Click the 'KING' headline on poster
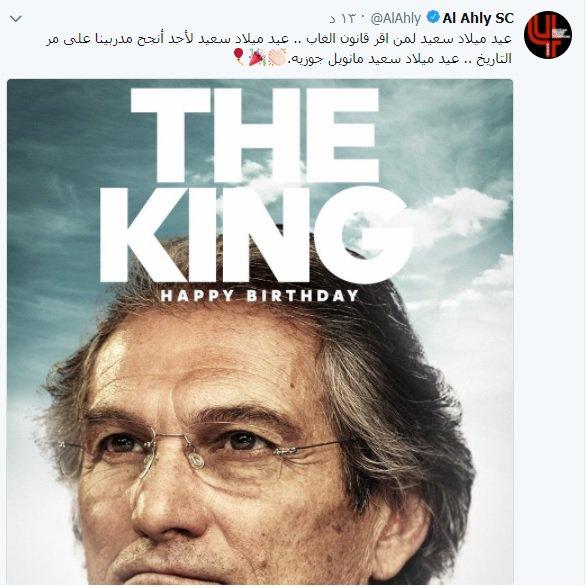The height and width of the screenshot is (588, 586). [257, 235]
